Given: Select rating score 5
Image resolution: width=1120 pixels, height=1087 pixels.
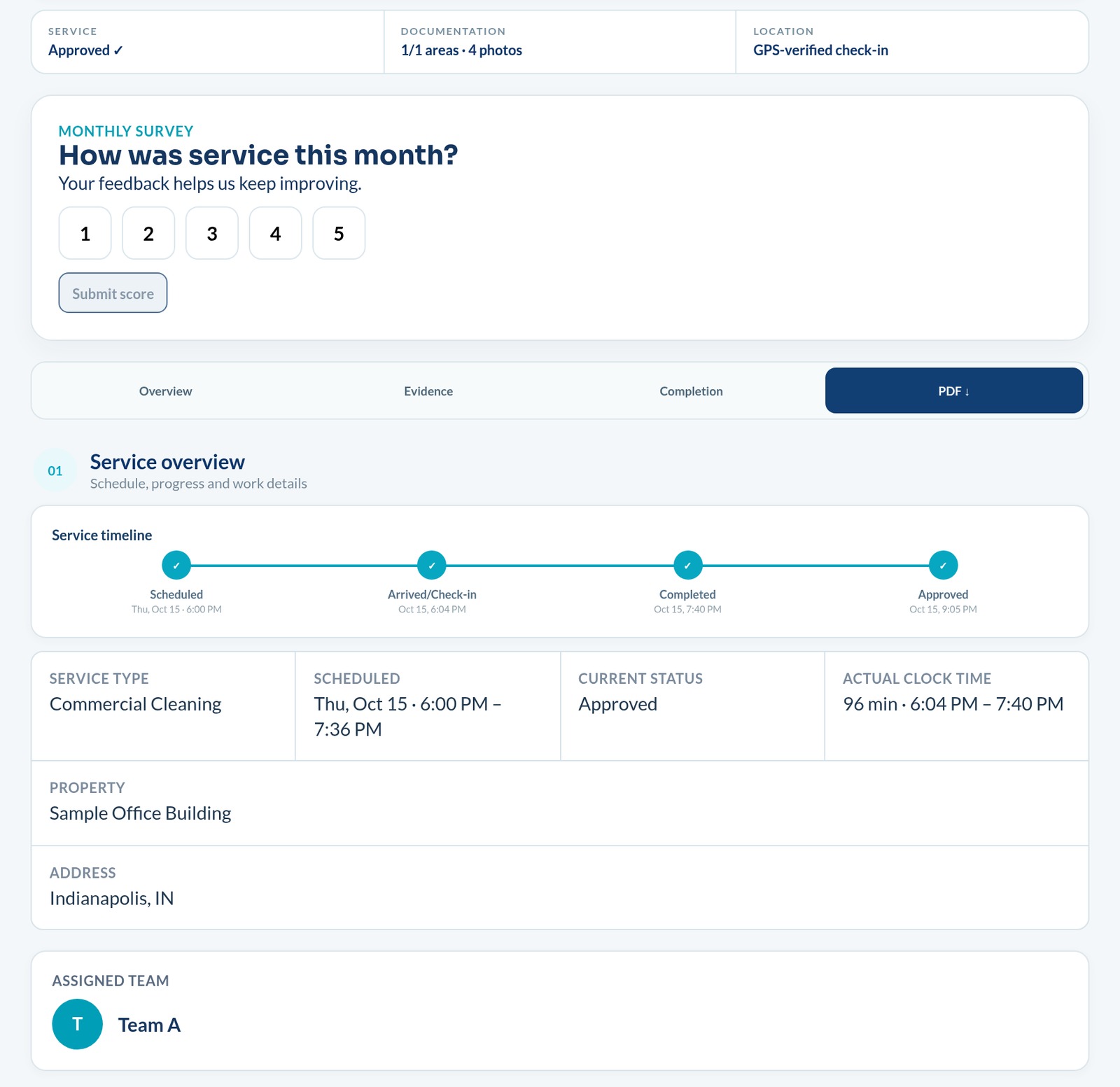Looking at the screenshot, I should [x=339, y=233].
